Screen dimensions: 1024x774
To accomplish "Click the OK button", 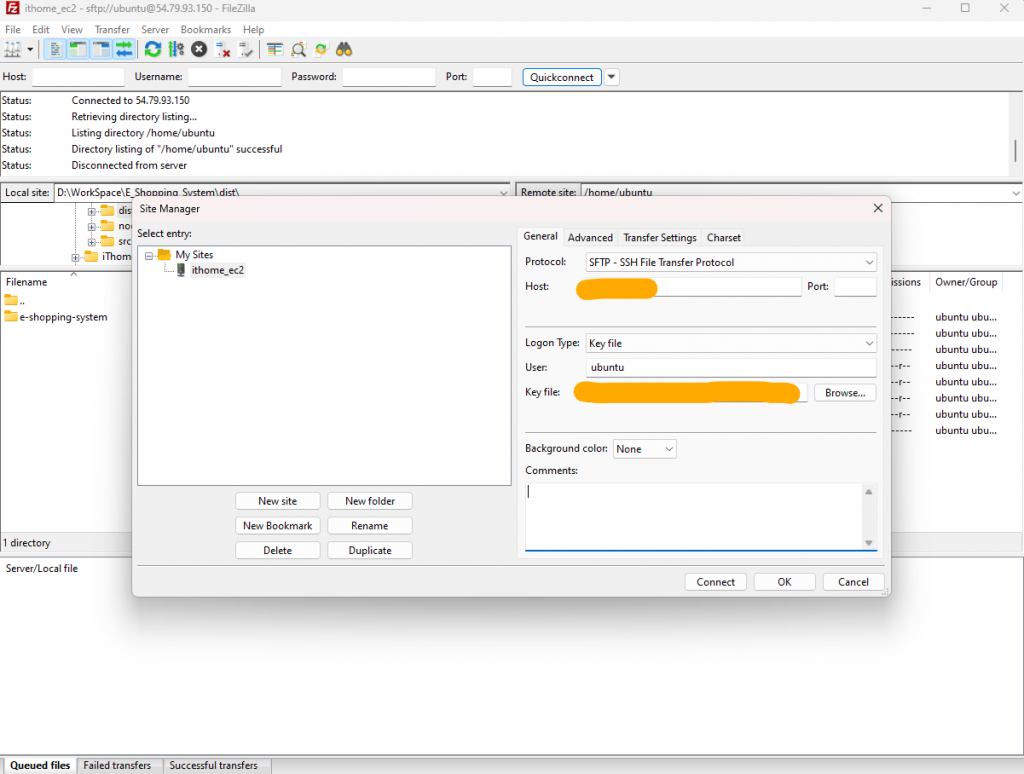I will point(784,582).
